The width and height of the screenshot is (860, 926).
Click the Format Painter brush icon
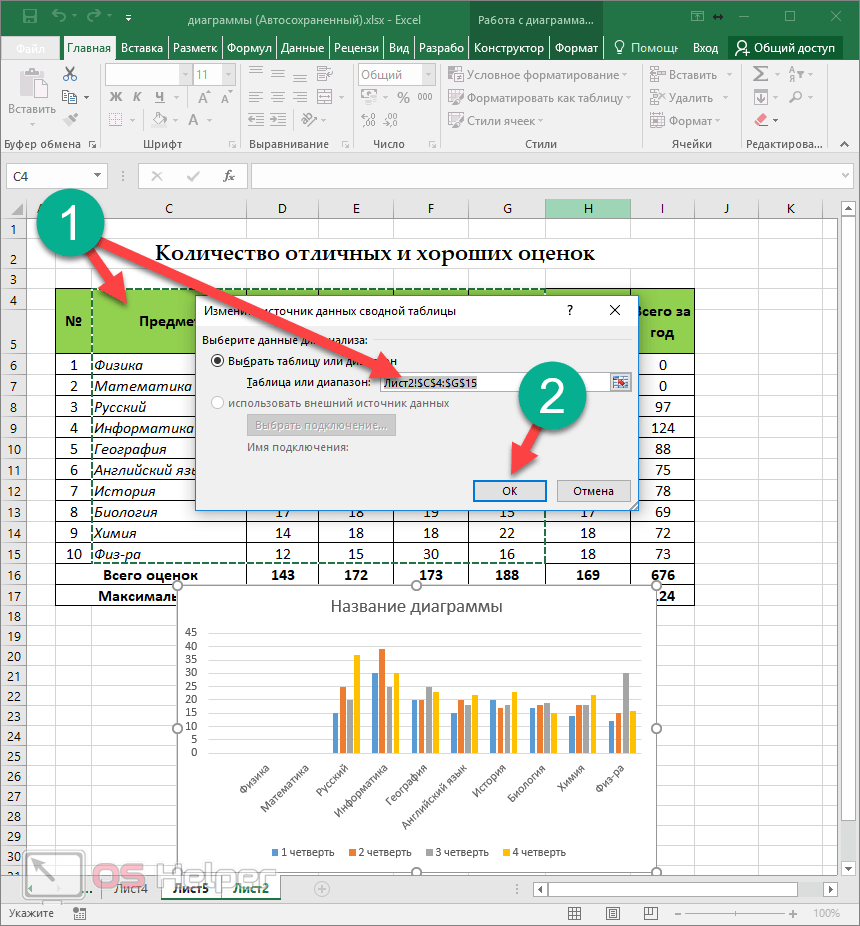69,119
